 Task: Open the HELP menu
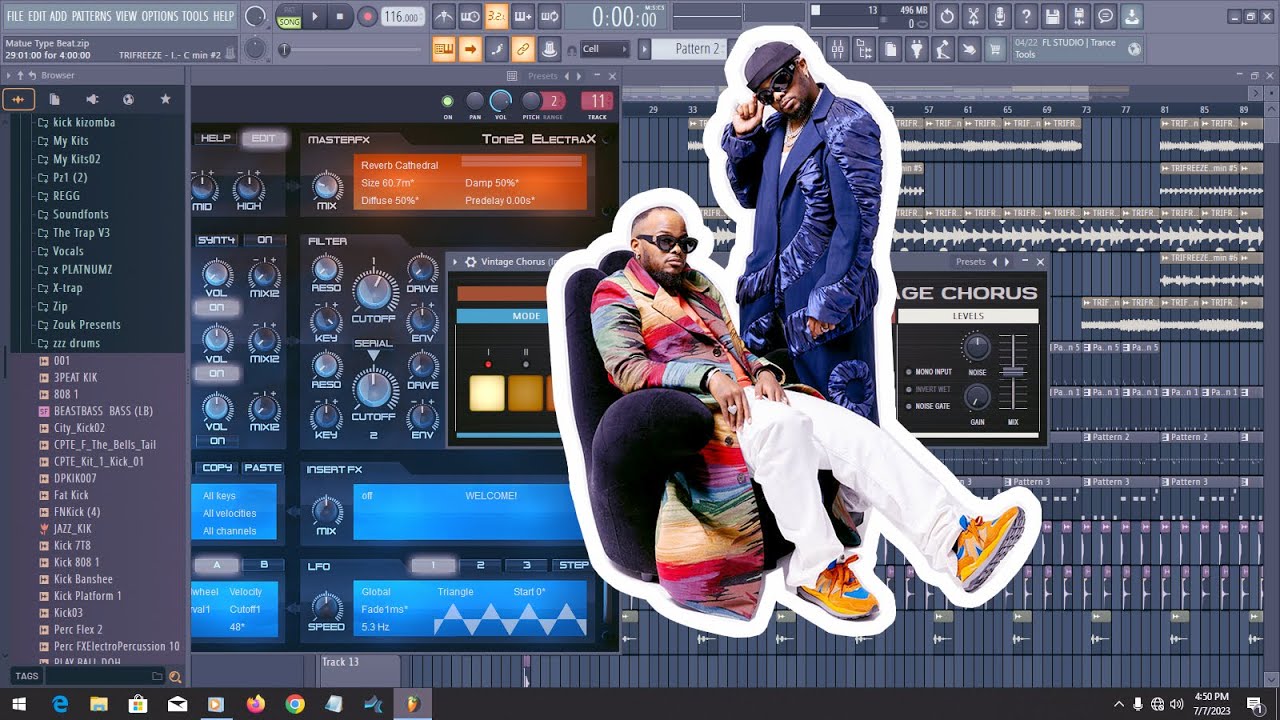pyautogui.click(x=223, y=16)
